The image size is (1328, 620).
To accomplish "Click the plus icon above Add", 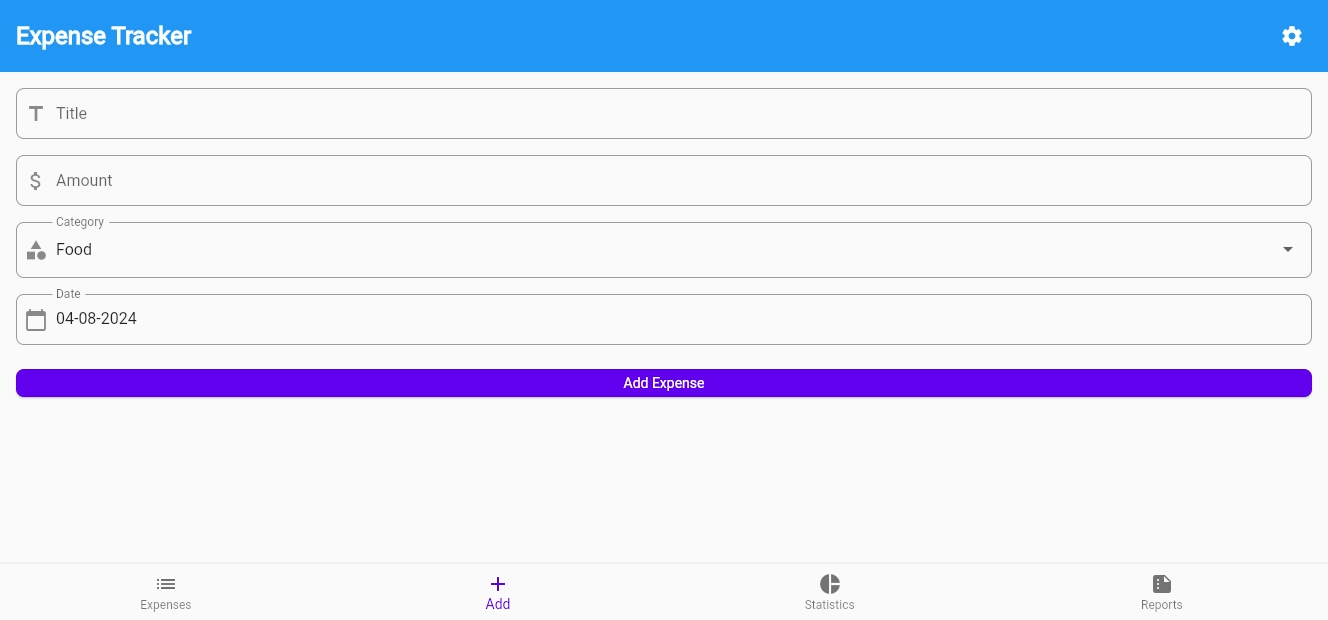I will (498, 584).
